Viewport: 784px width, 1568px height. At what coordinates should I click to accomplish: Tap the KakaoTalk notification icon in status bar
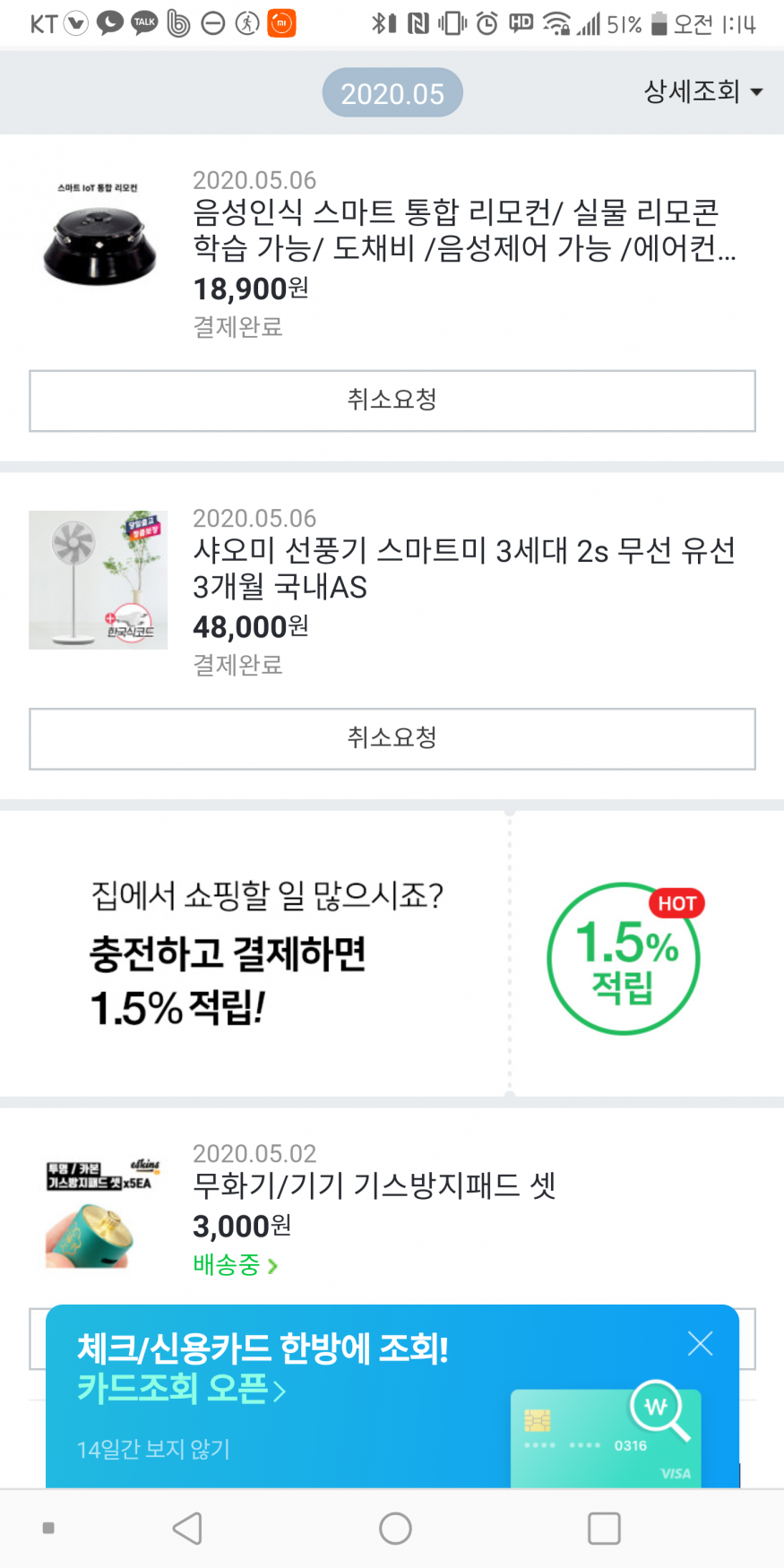pos(144,23)
